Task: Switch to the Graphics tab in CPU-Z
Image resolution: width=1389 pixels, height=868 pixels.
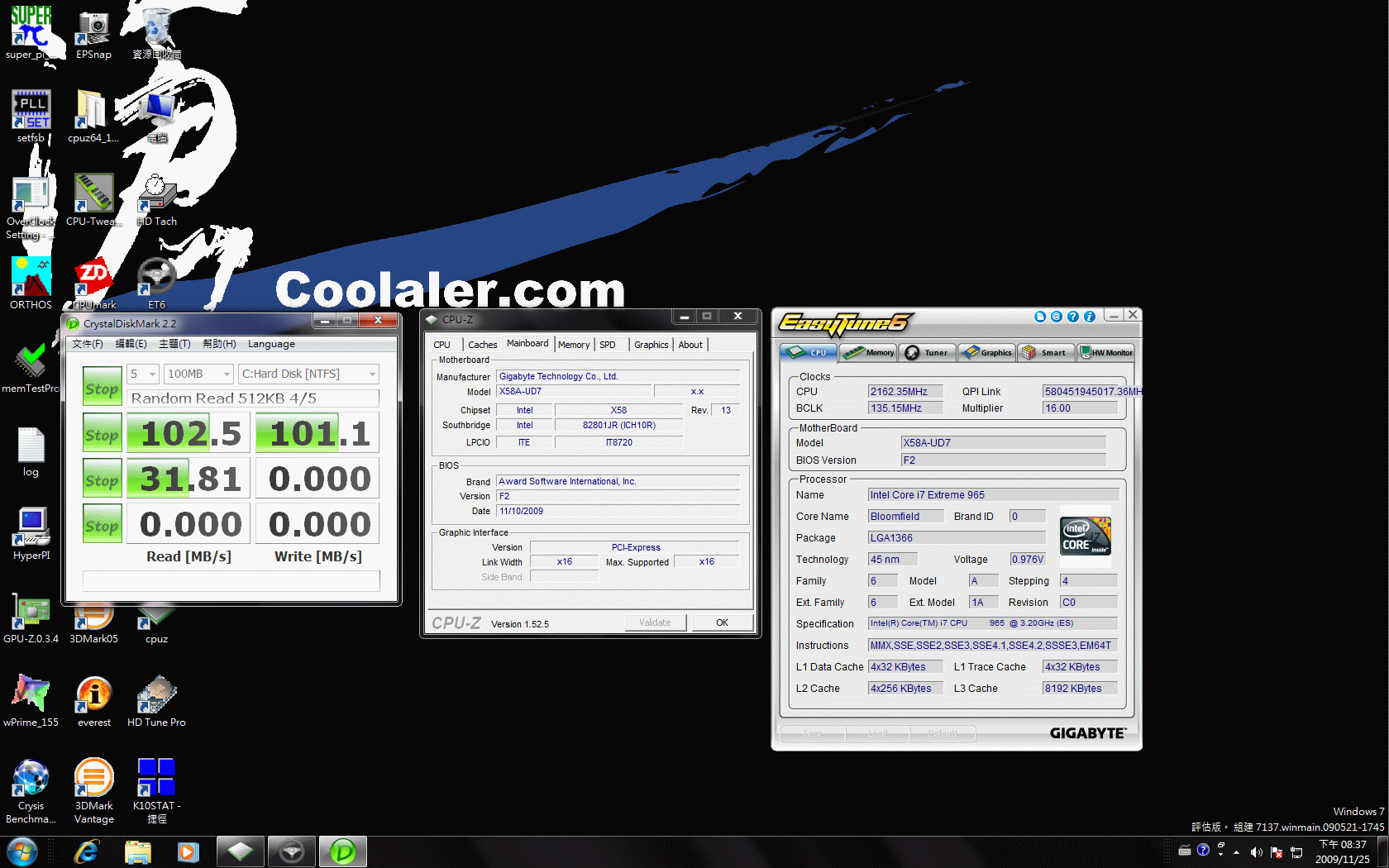Action: tap(652, 345)
